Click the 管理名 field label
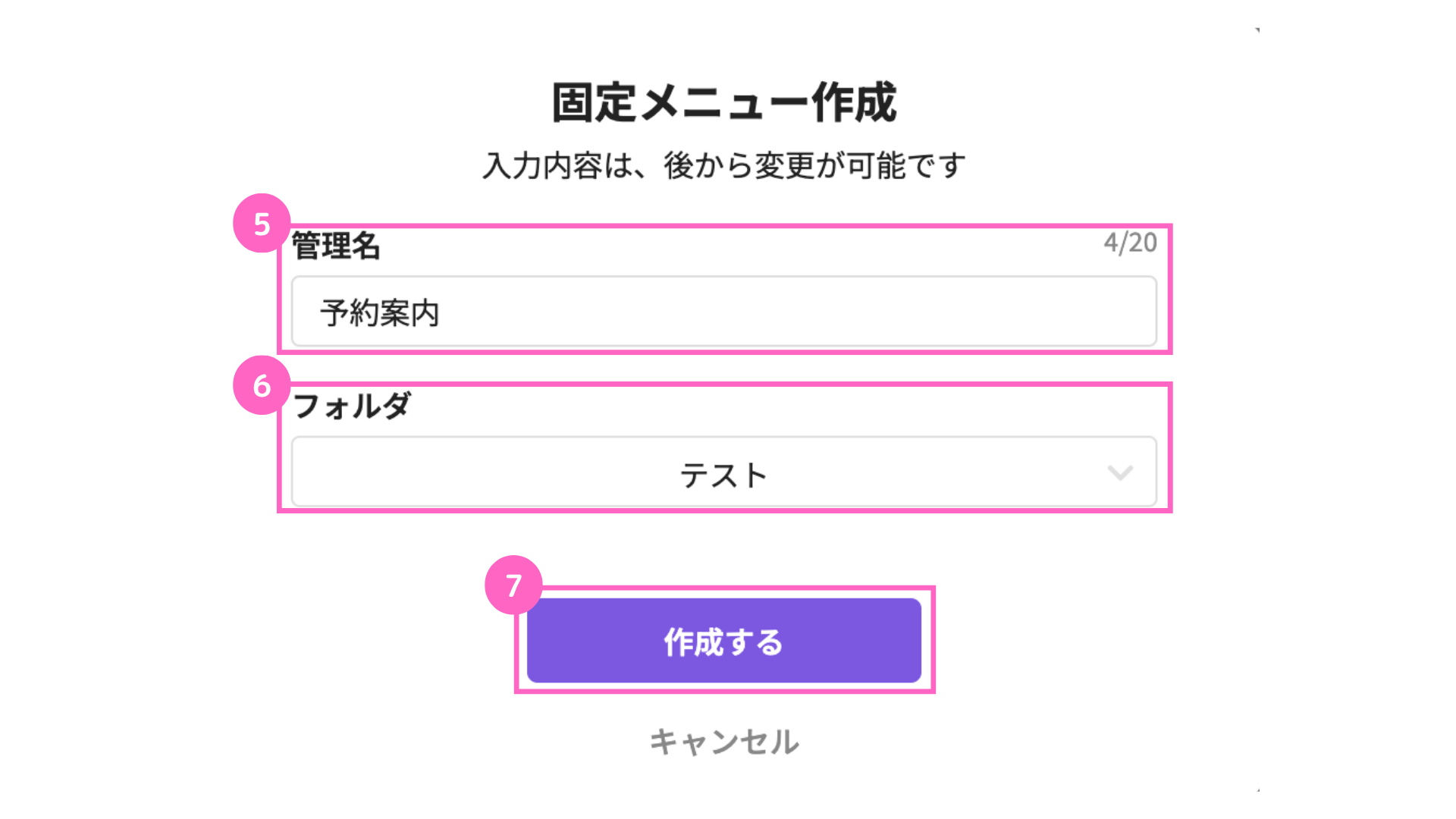This screenshot has width=1456, height=819. coord(336,246)
